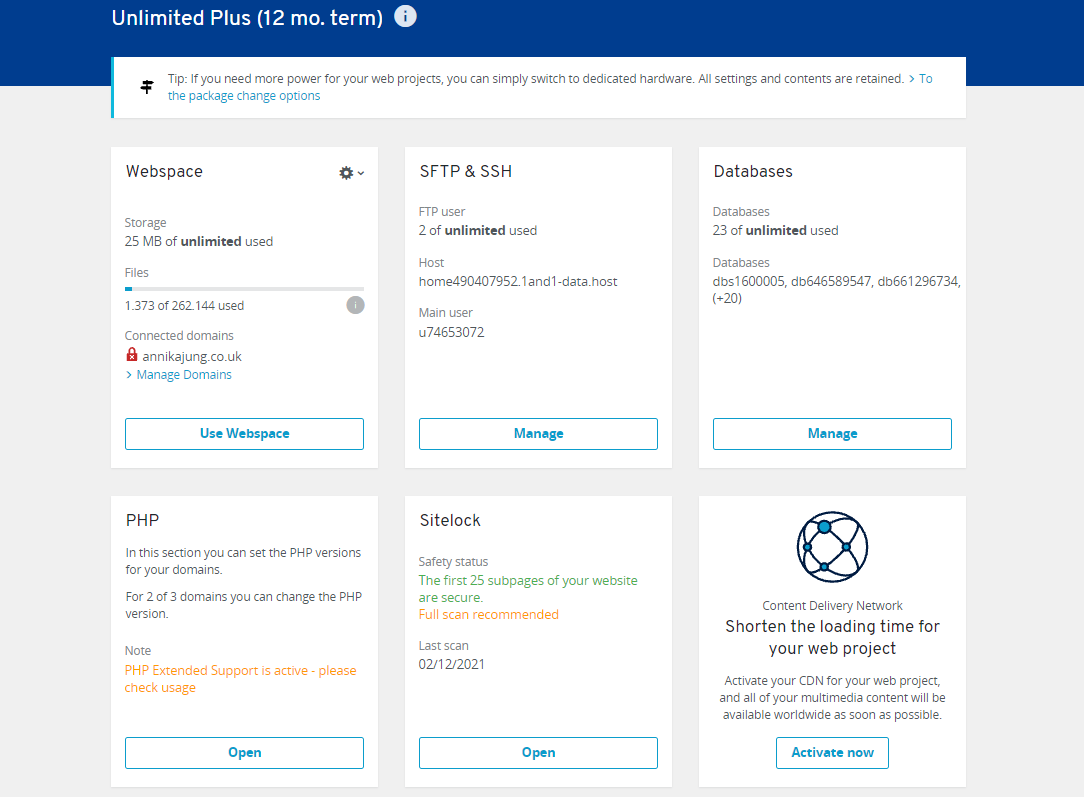Click the Sitelock card heading
The width and height of the screenshot is (1084, 797).
coord(450,521)
